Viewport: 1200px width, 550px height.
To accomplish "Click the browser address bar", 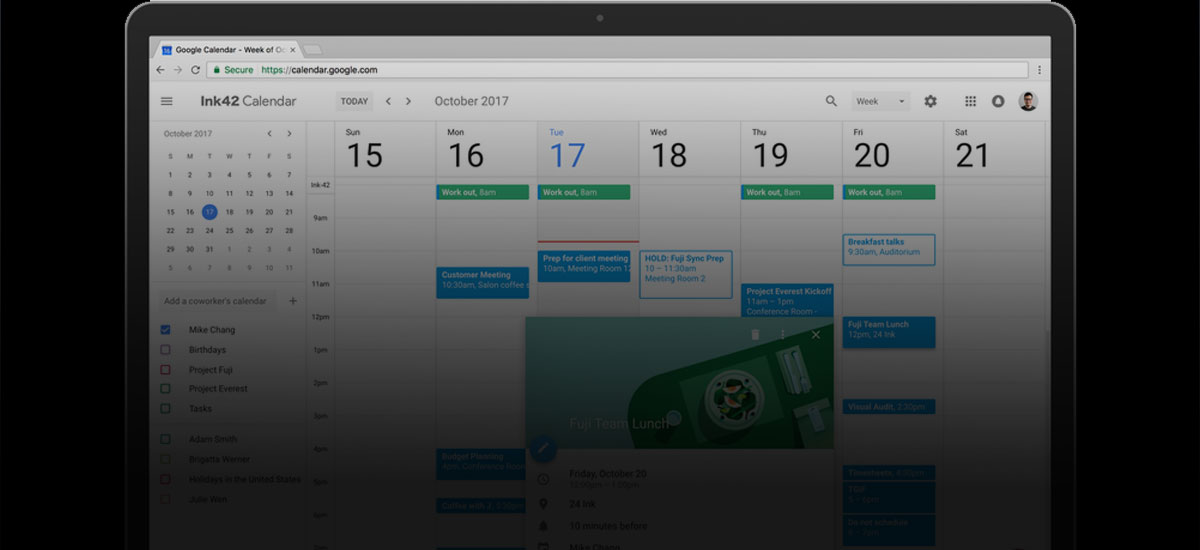I will pyautogui.click(x=618, y=70).
